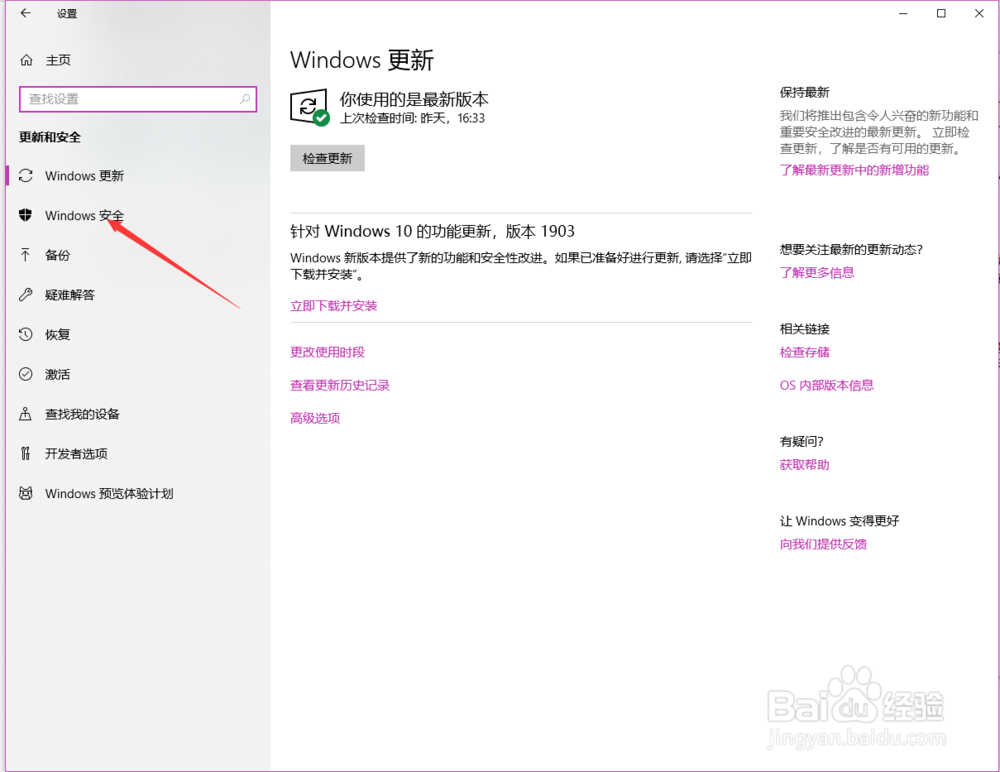Click 了解更多信息 link
The height and width of the screenshot is (772, 1000).
[817, 272]
